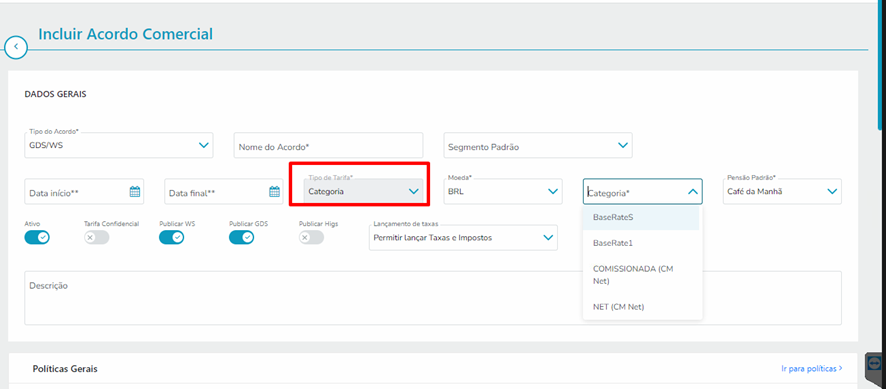This screenshot has width=886, height=389.
Task: Open the Tipo do Acordo dropdown
Action: (119, 145)
